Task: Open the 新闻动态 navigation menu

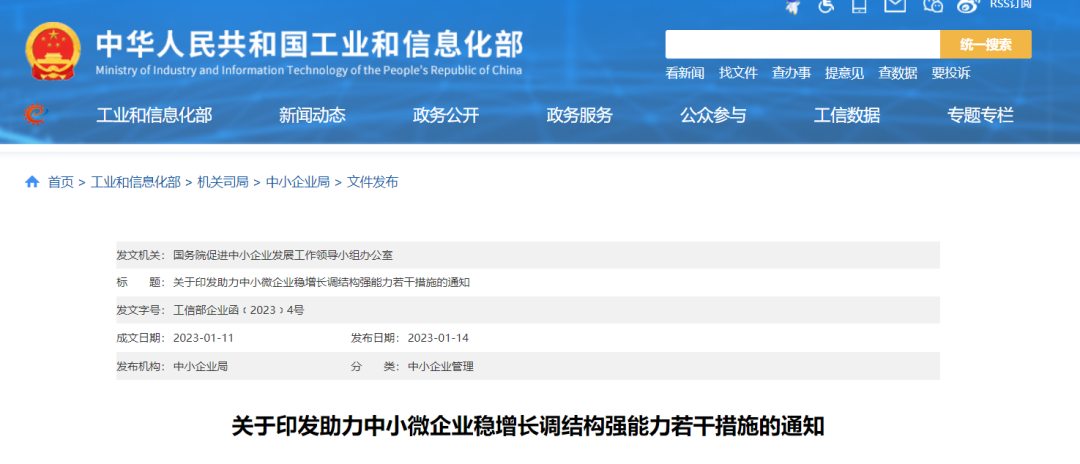Action: click(x=312, y=115)
